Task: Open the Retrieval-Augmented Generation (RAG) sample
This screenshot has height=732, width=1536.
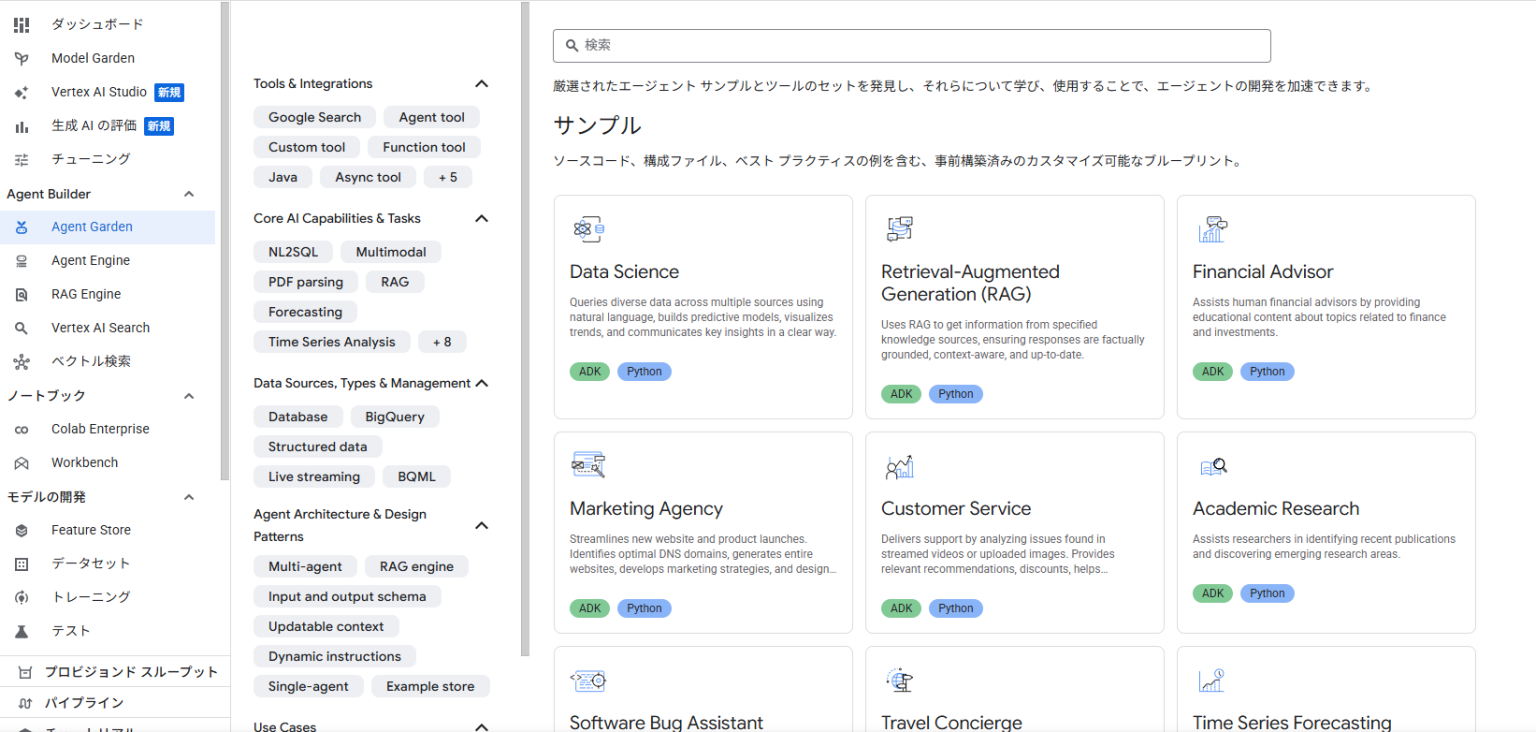Action: 1014,307
